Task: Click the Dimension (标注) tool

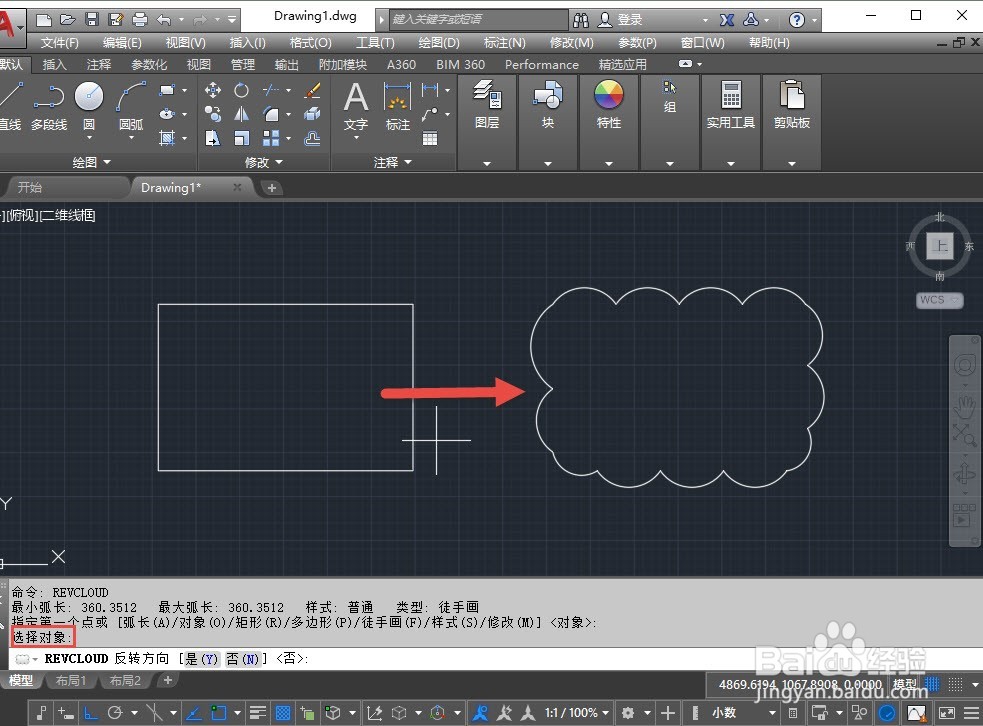Action: (397, 105)
